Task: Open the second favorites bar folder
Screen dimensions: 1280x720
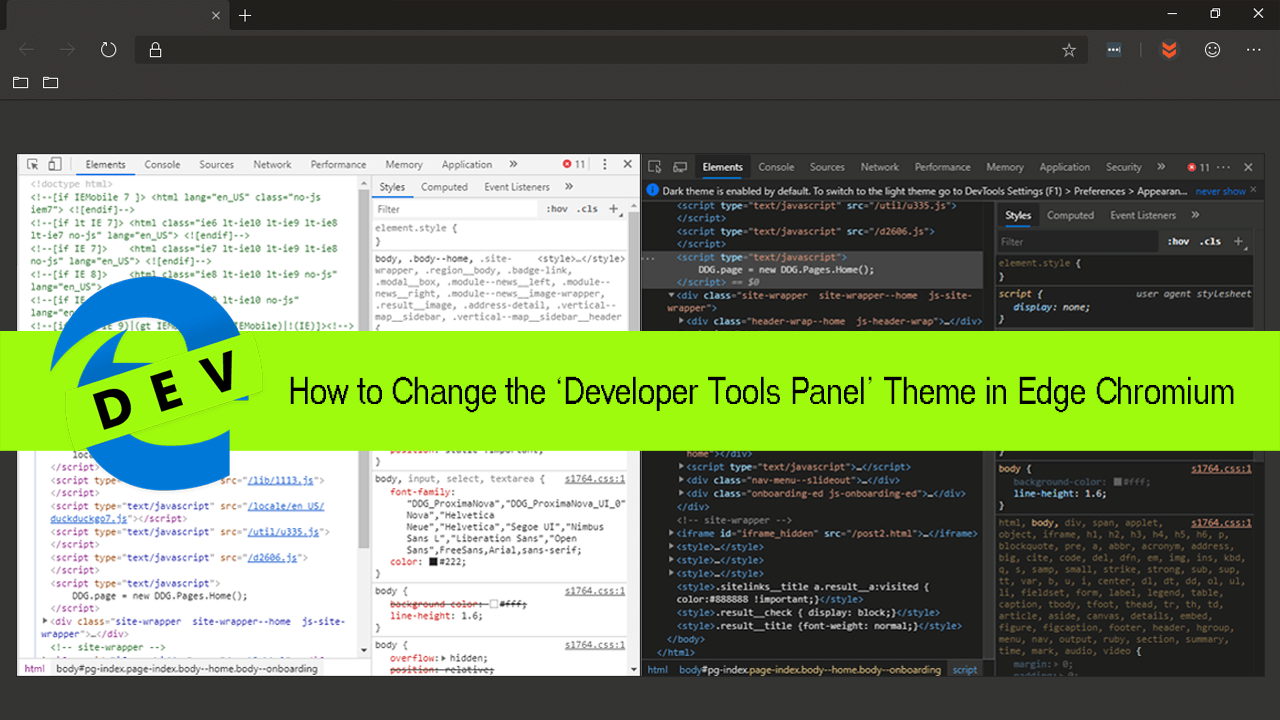Action: coord(51,83)
